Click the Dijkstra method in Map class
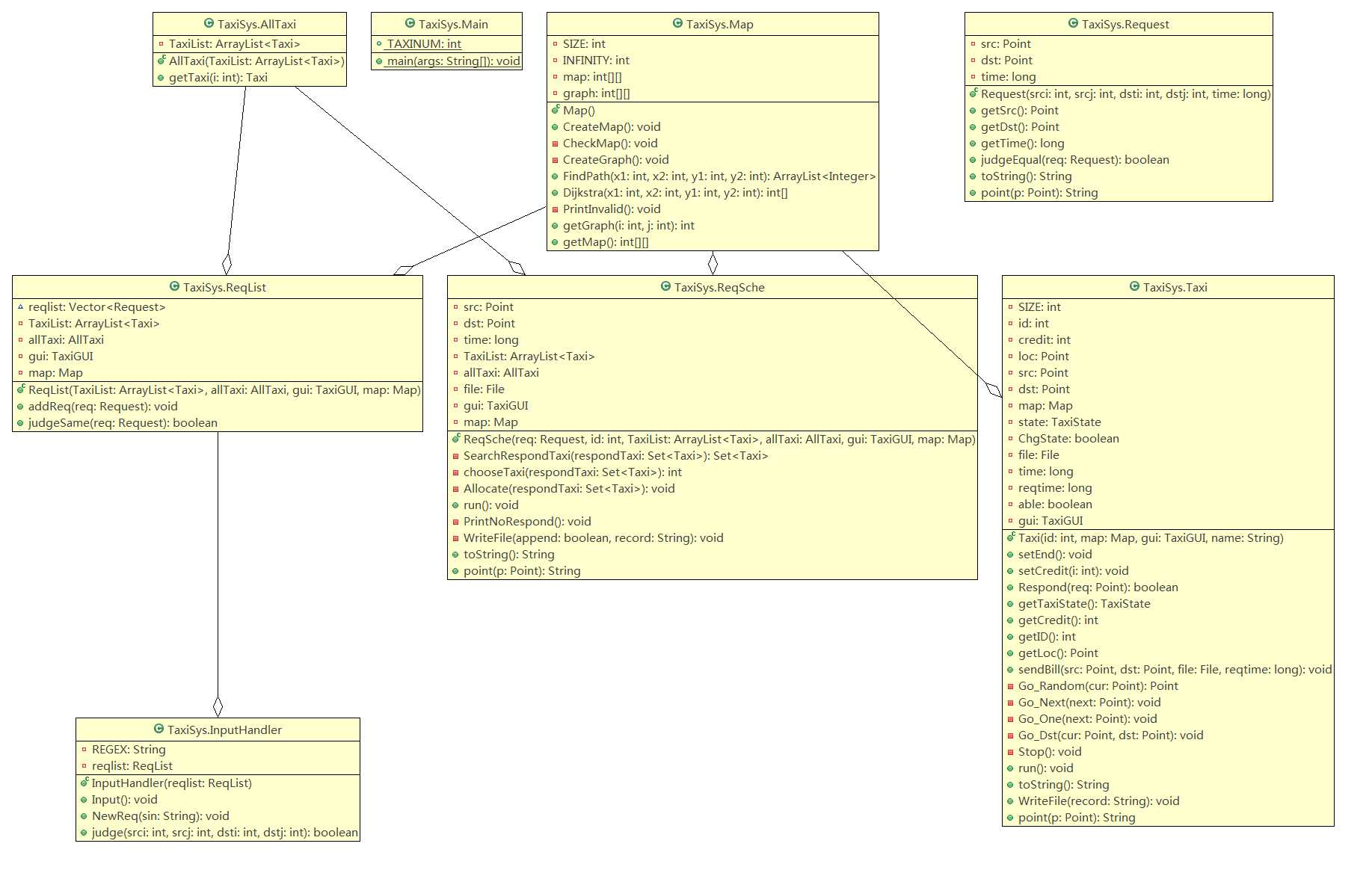 coord(675,193)
